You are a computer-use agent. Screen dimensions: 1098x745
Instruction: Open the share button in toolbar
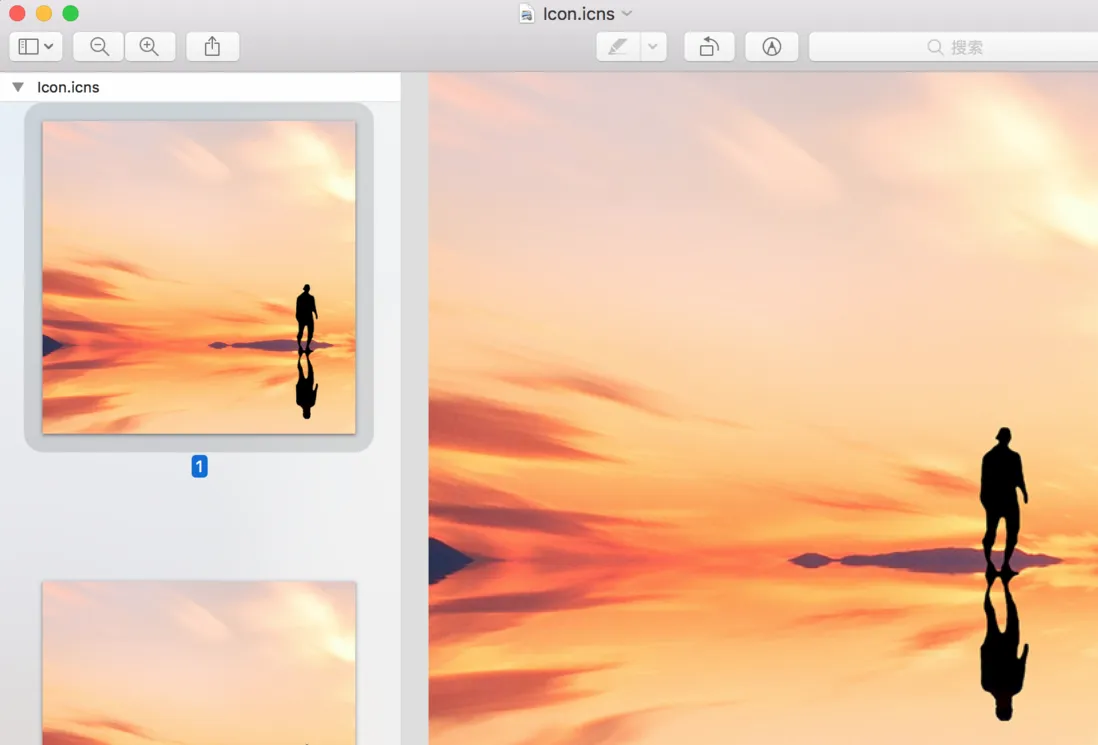click(x=212, y=47)
